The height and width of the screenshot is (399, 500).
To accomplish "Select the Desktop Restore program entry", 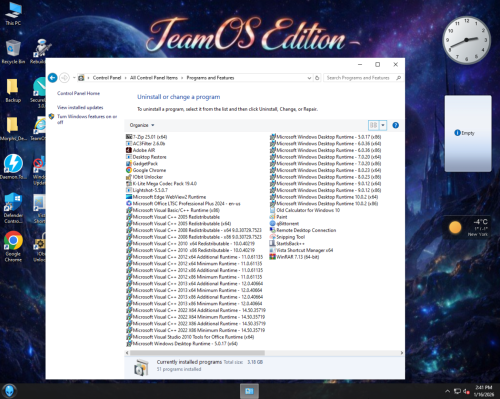I will coord(146,157).
